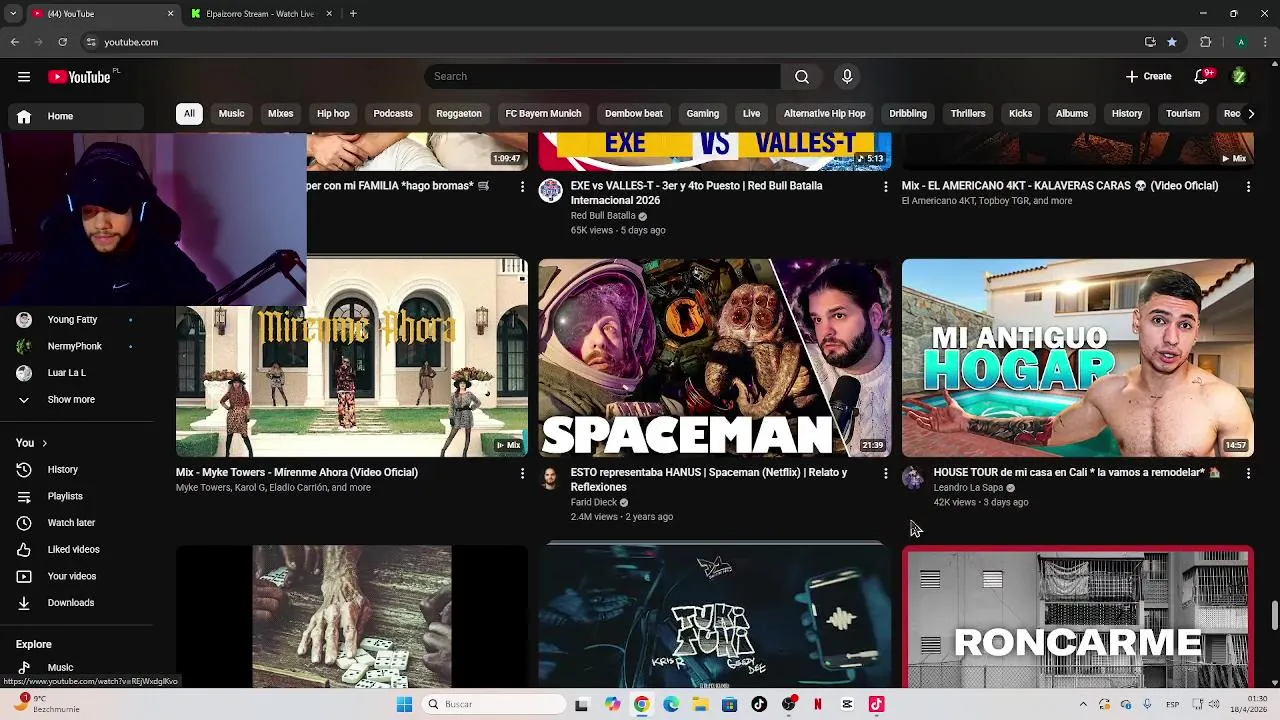Click the address bar youtube.com
Viewport: 1280px width, 720px height.
131,42
